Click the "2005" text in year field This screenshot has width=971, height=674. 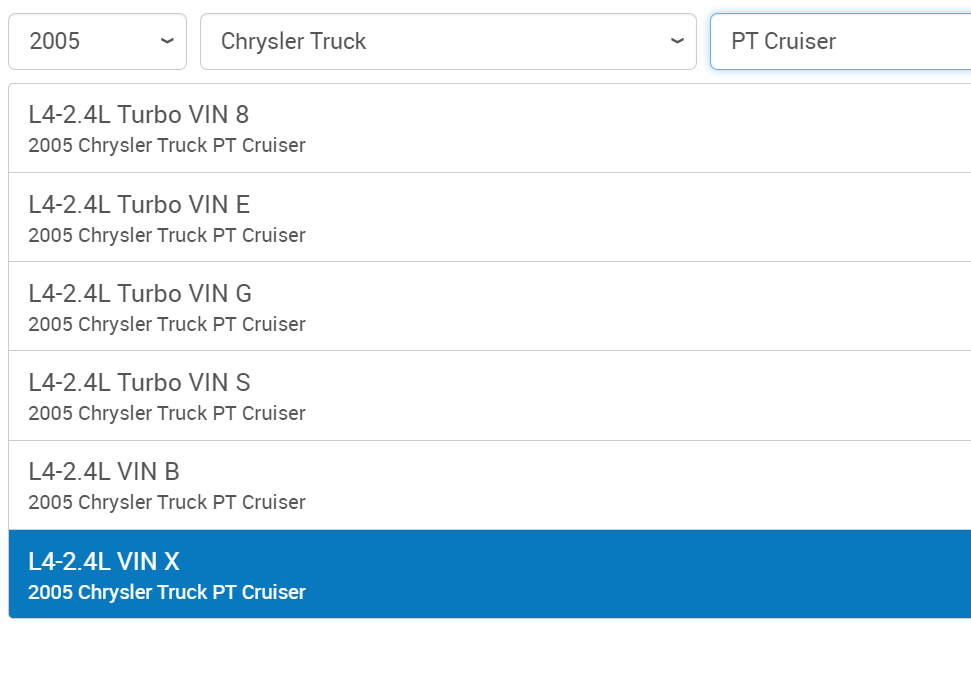[55, 41]
